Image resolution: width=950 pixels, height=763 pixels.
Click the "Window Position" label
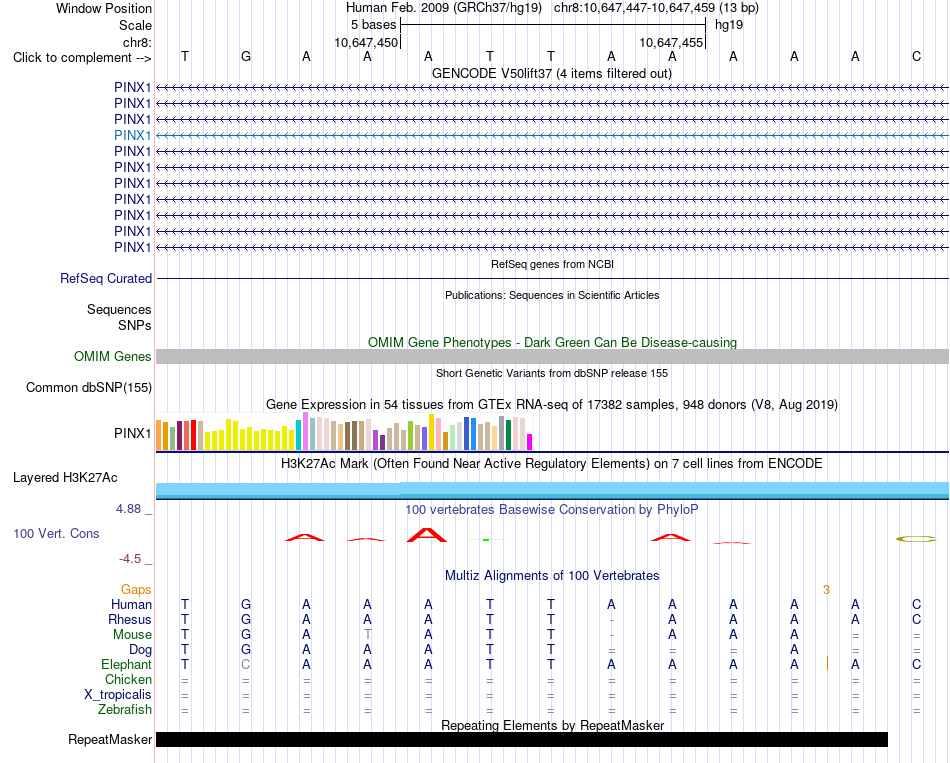104,8
